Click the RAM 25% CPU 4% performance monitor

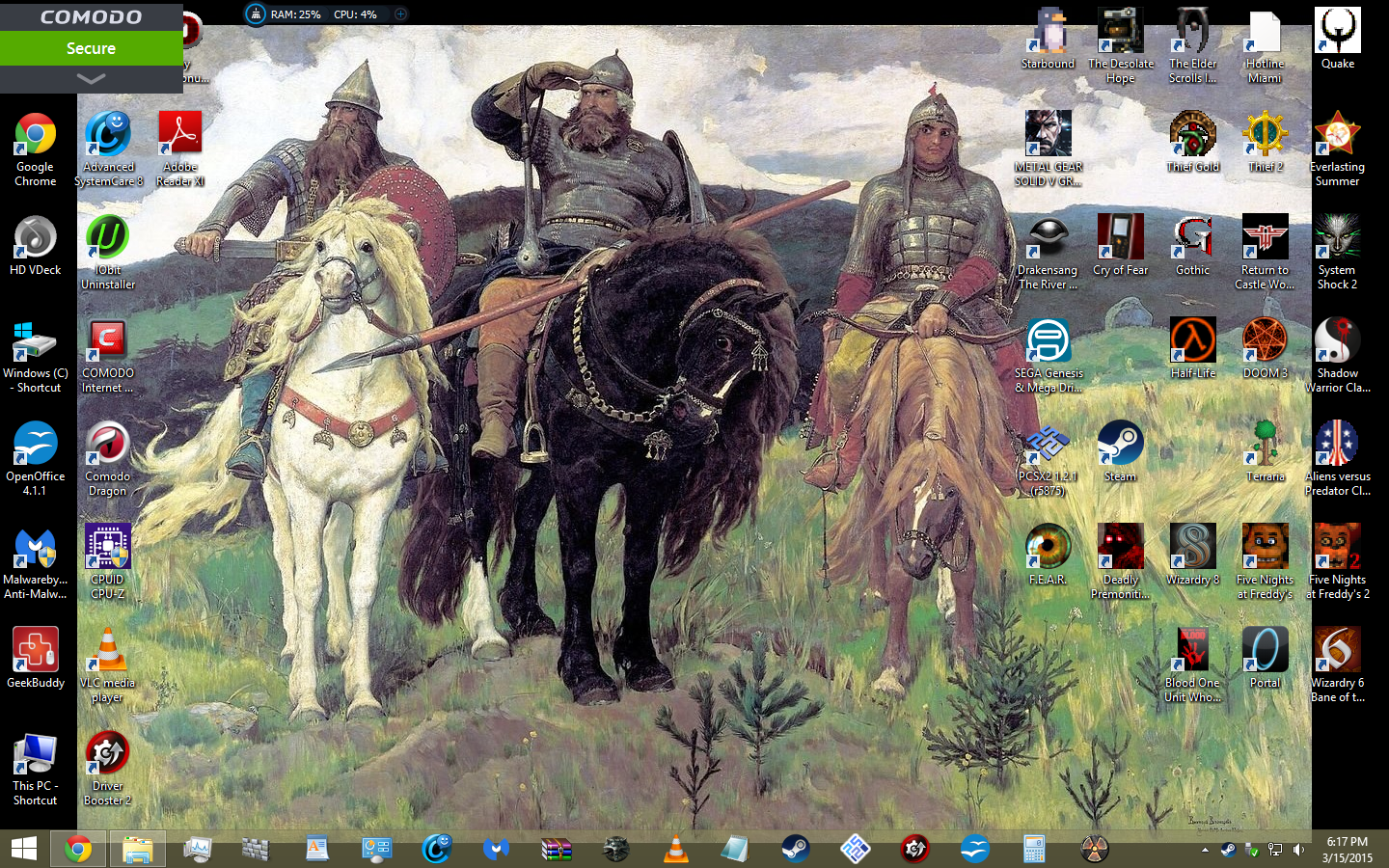324,14
